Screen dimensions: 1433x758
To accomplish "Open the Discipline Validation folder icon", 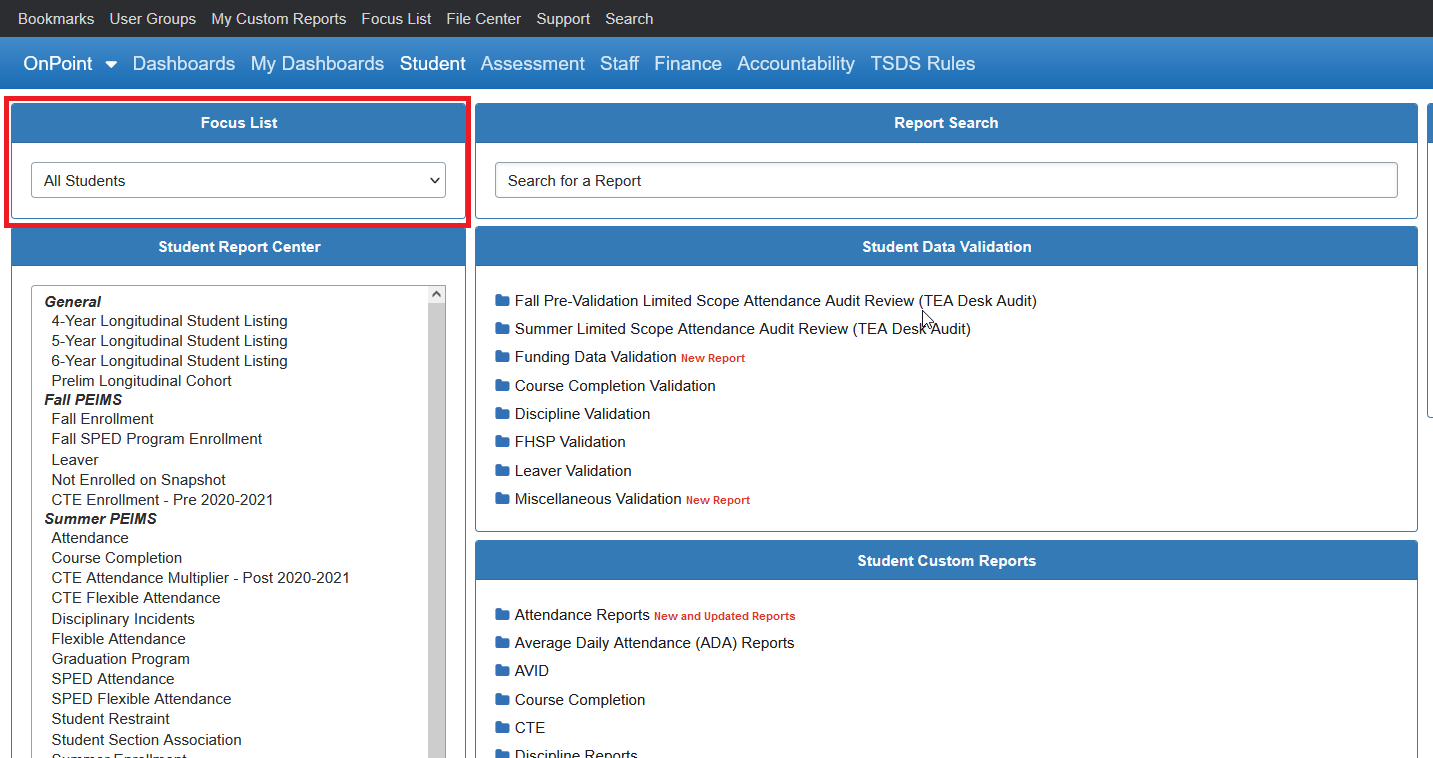I will click(x=502, y=413).
